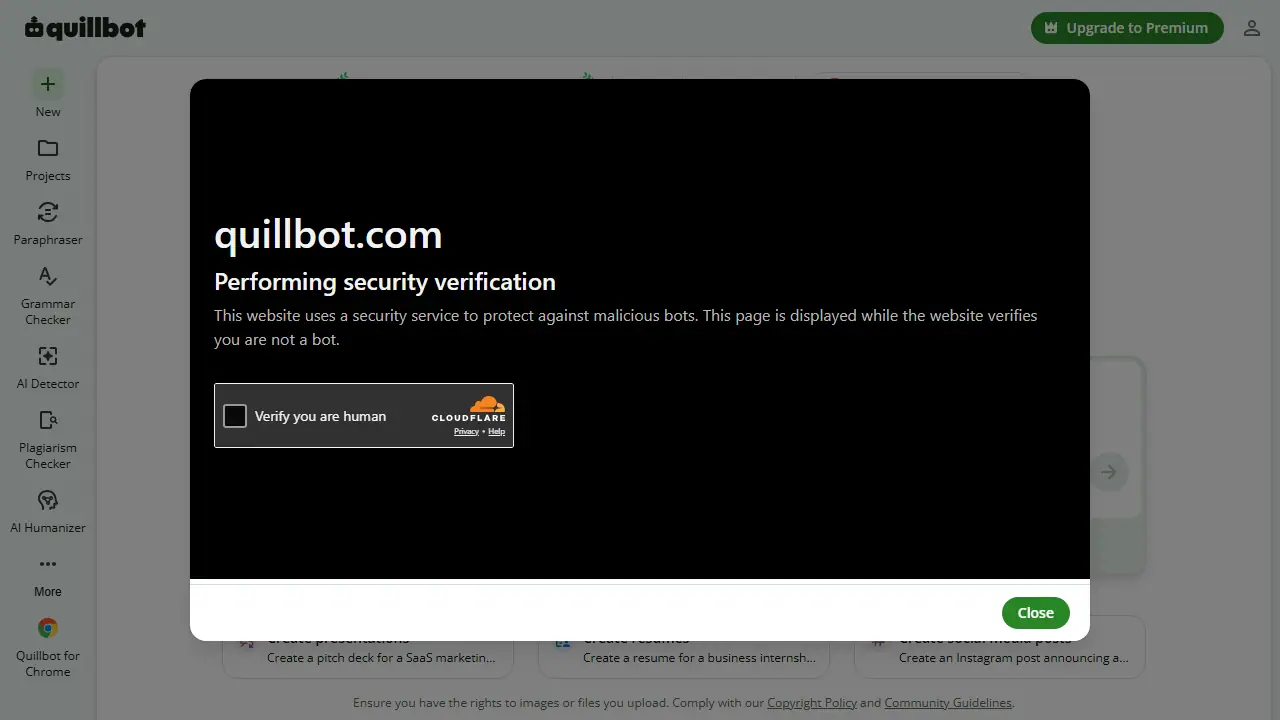Launch the Grammar Checker tool
The image size is (1280, 720).
pos(48,295)
